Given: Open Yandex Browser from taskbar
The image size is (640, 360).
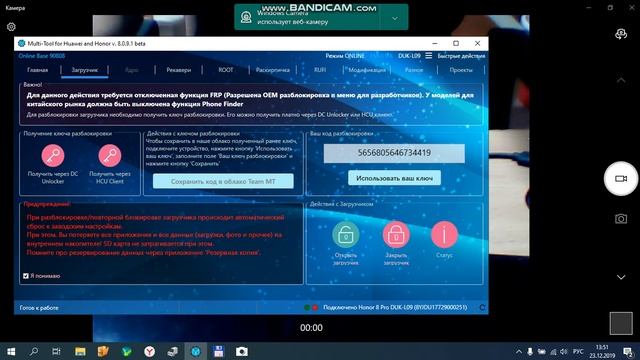Looking at the screenshot, I should 149,351.
